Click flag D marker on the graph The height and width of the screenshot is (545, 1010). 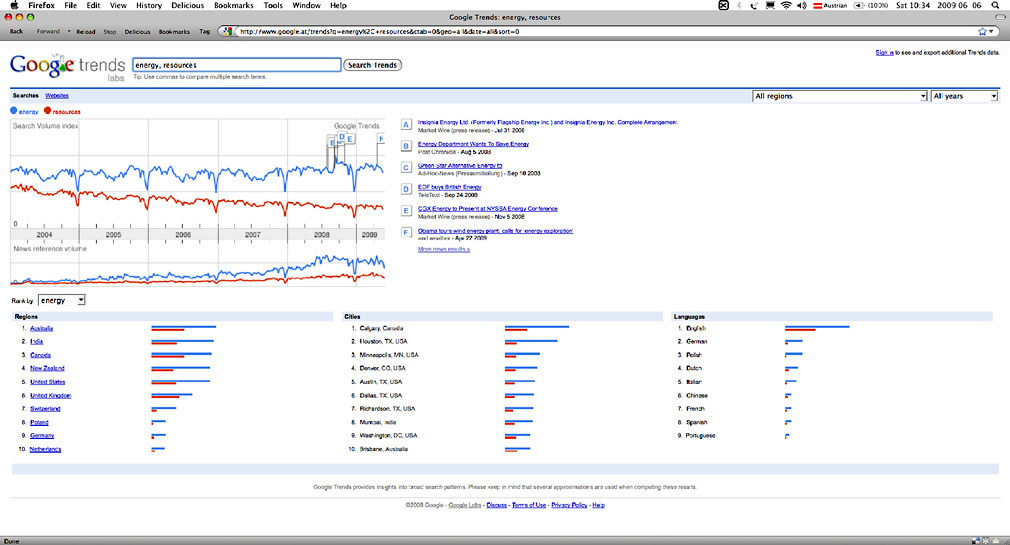pyautogui.click(x=341, y=137)
